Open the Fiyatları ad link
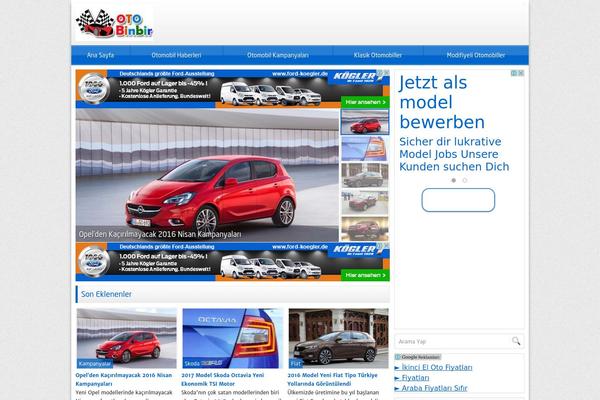Screen dimensions: 600x400 point(415,378)
